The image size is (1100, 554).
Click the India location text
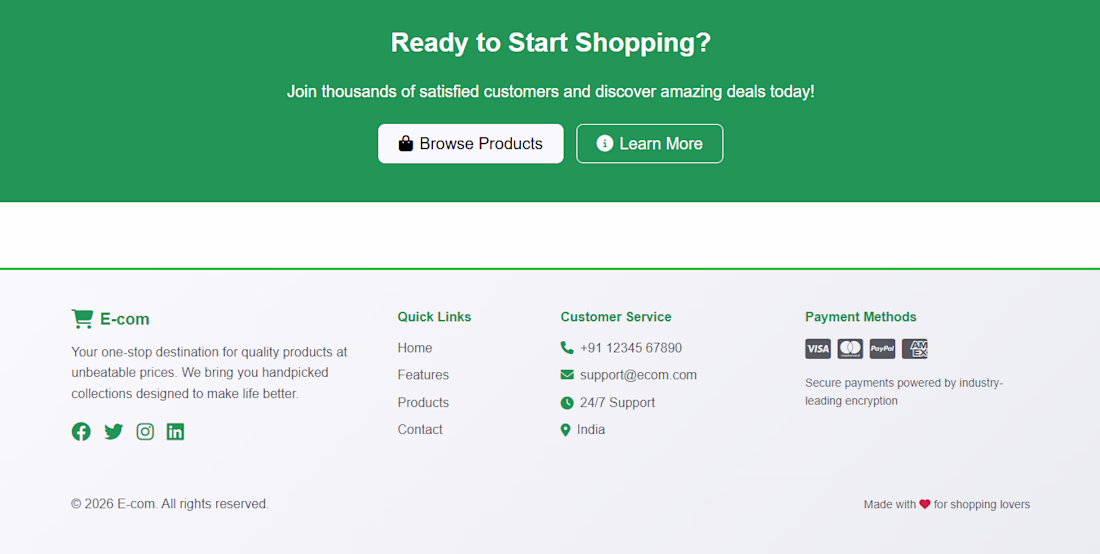tap(591, 429)
